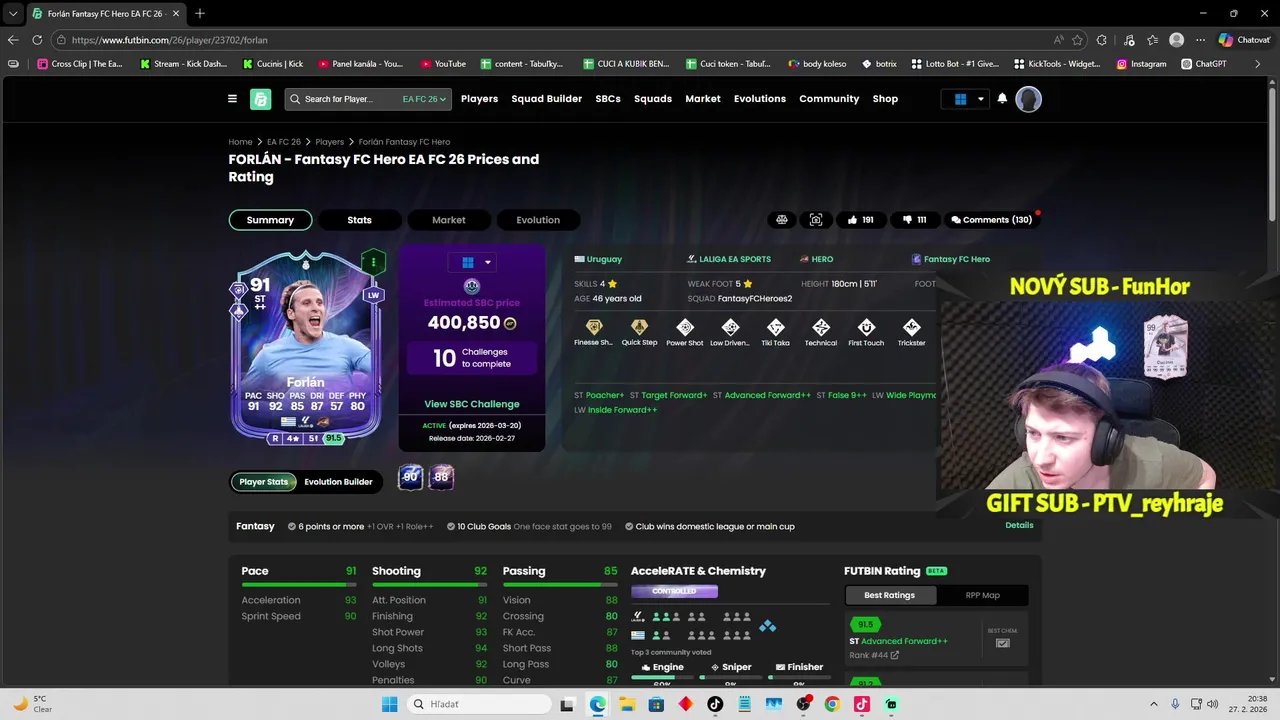Viewport: 1280px width, 720px height.
Task: Click the browser refresh icon
Action: click(x=37, y=40)
